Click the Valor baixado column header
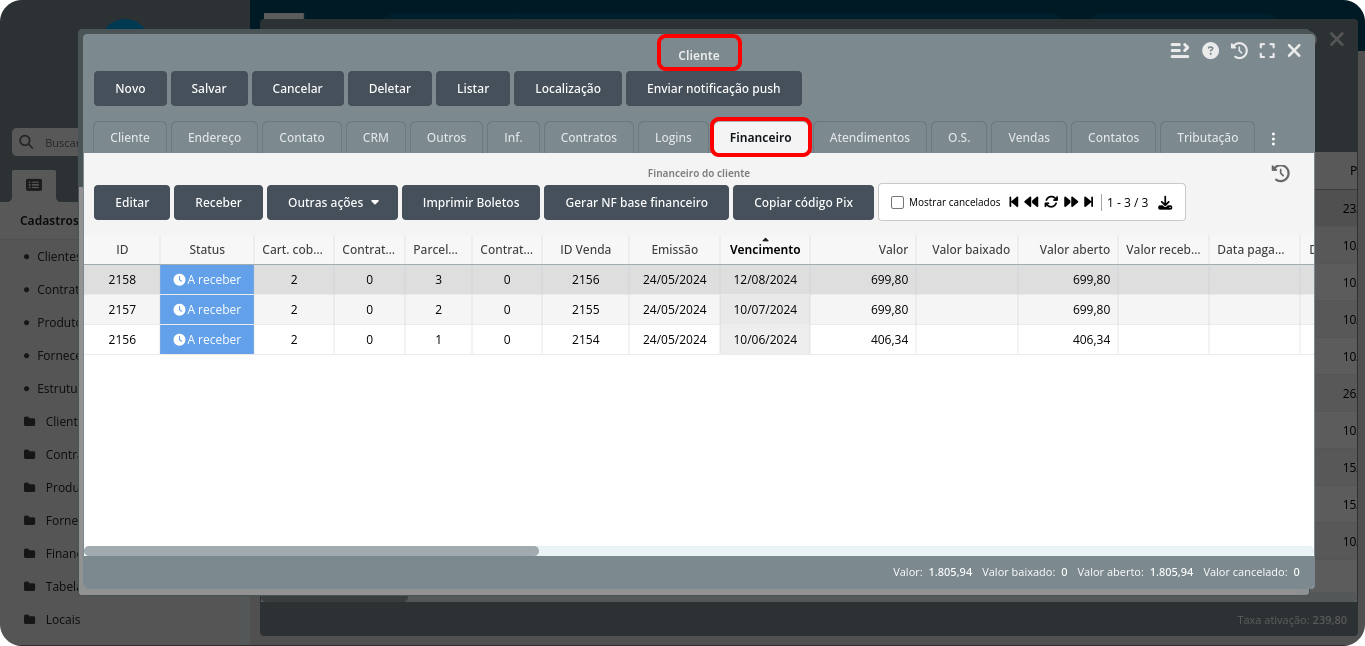This screenshot has width=1365, height=646. (x=967, y=249)
